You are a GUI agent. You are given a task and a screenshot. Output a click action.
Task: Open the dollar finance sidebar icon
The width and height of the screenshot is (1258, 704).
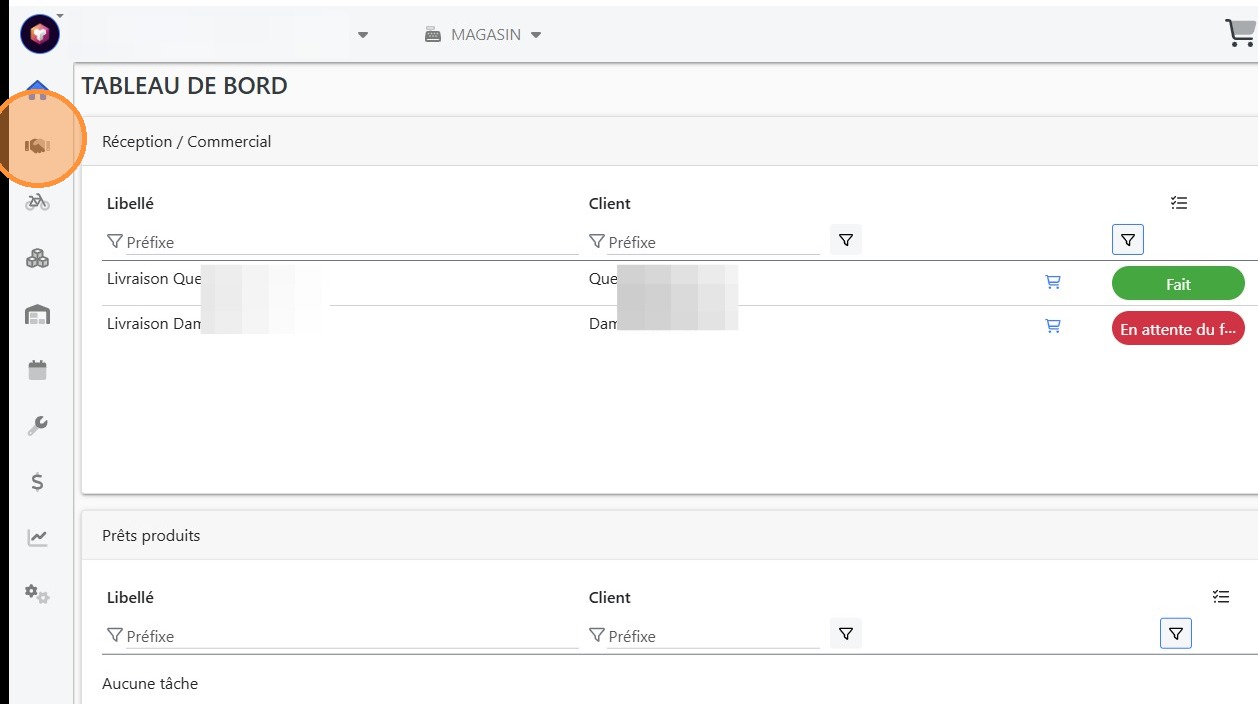[37, 482]
